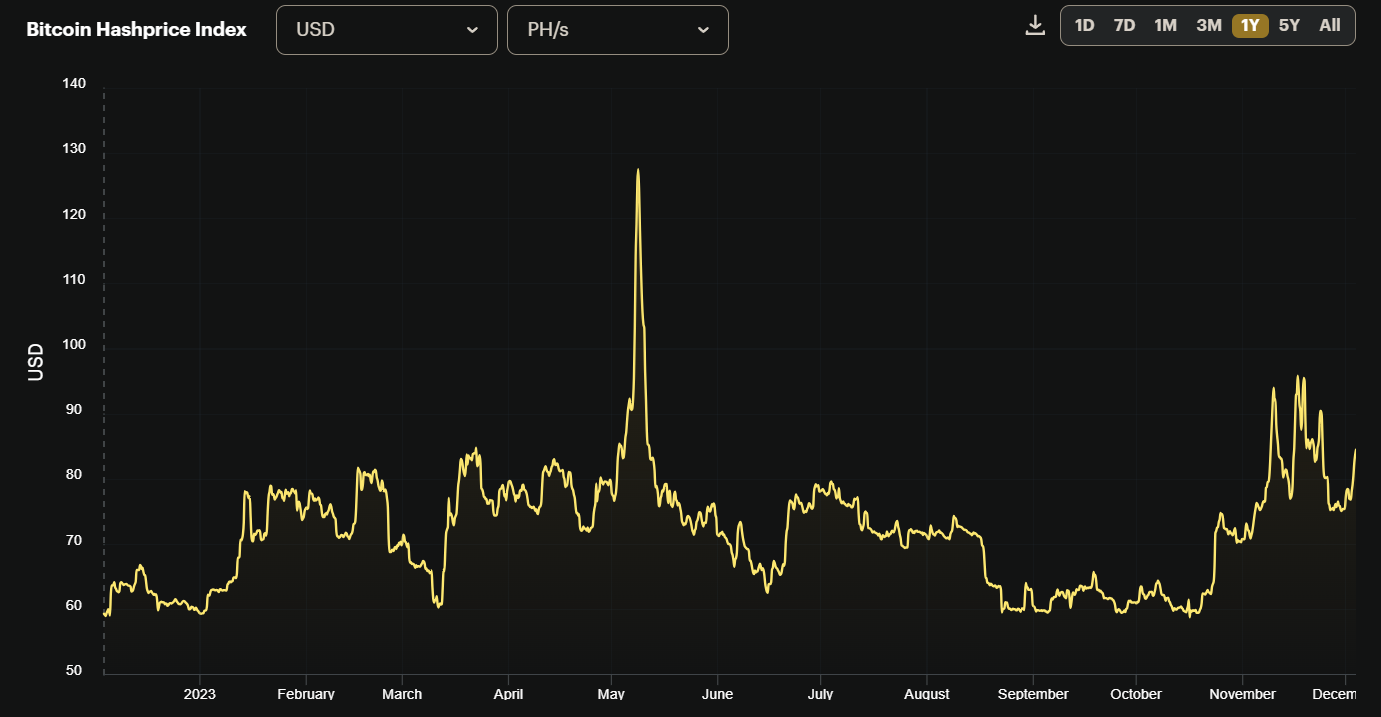Click the Bitcoin Hashprice Index title
The width and height of the screenshot is (1381, 717).
point(136,30)
